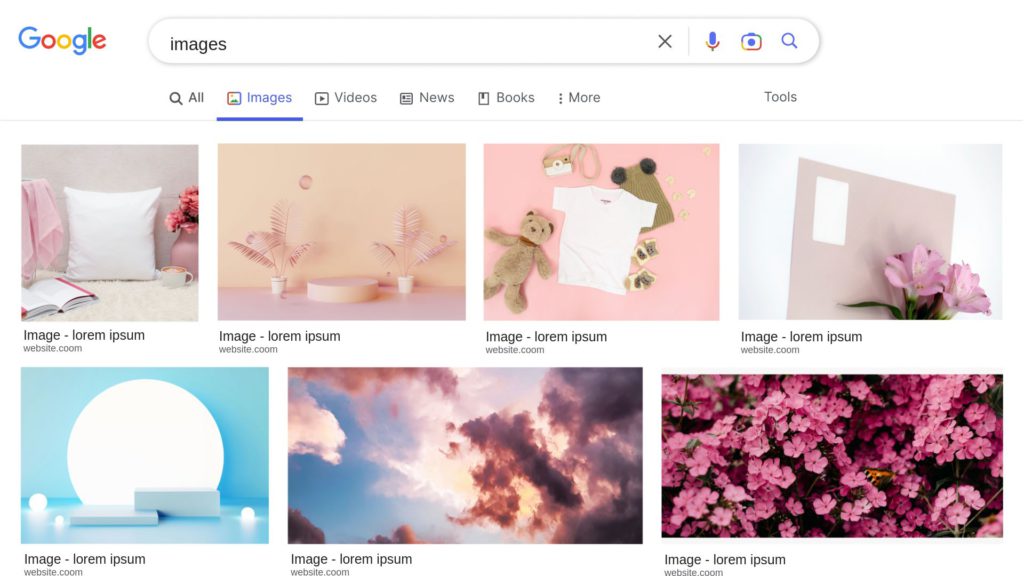The image size is (1024, 576).
Task: Click the blue magnifying glass search icon
Action: tap(789, 41)
